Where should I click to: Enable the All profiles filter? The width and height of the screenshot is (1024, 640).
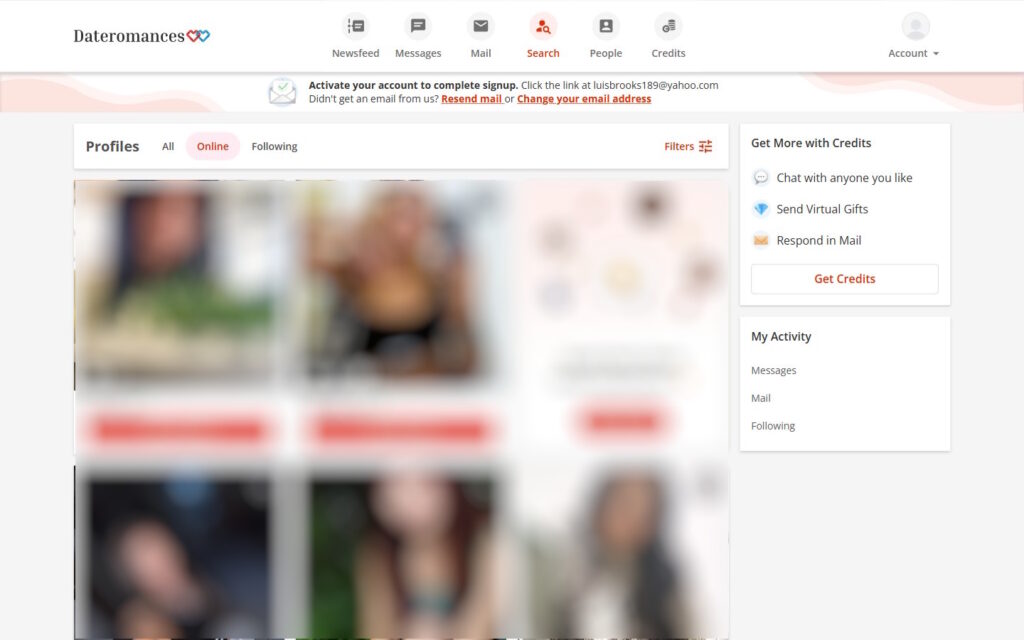(x=167, y=146)
